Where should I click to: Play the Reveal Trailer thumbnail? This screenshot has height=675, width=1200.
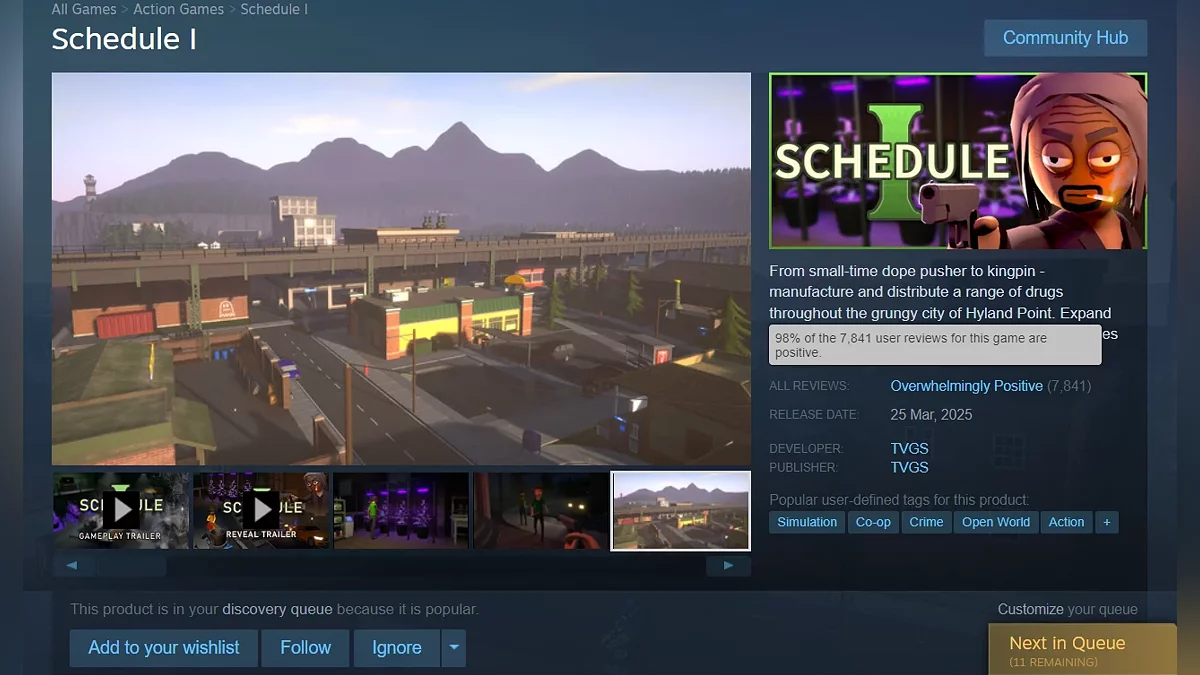click(261, 510)
